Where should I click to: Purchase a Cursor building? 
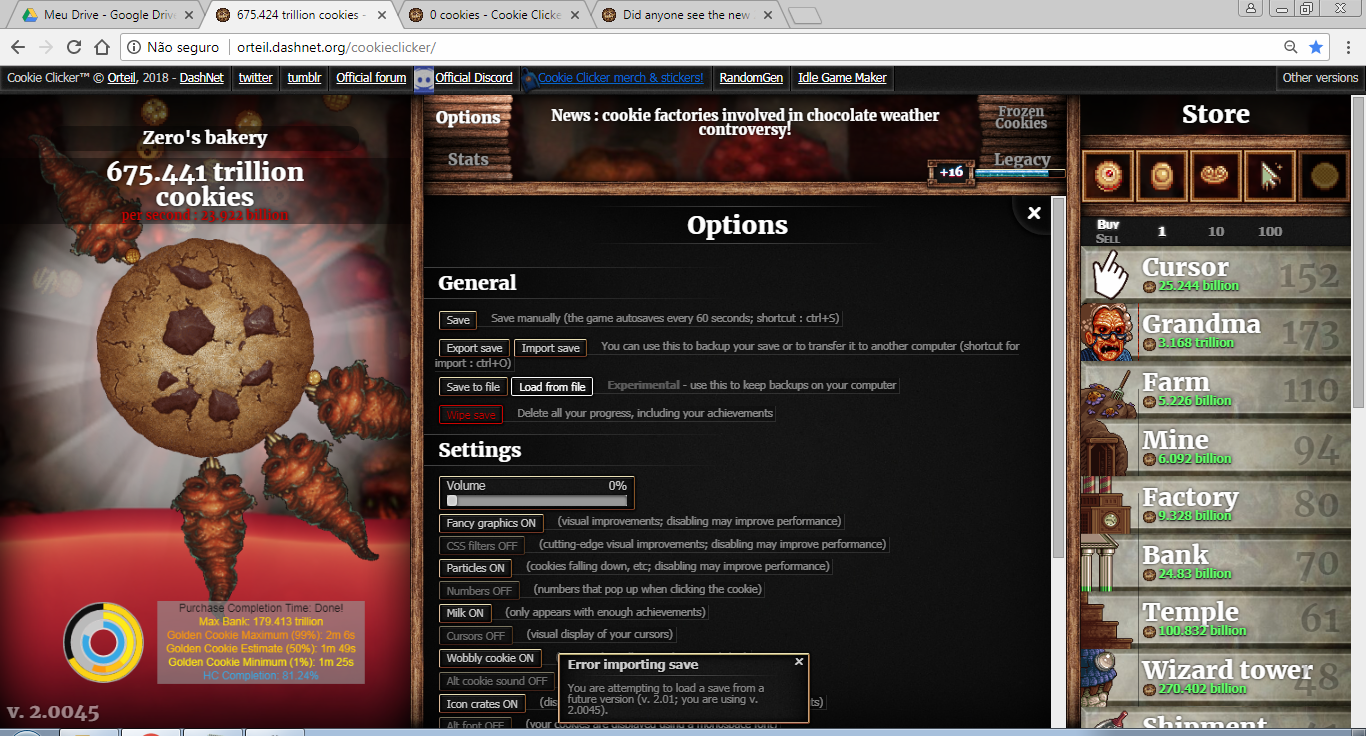pos(1214,275)
